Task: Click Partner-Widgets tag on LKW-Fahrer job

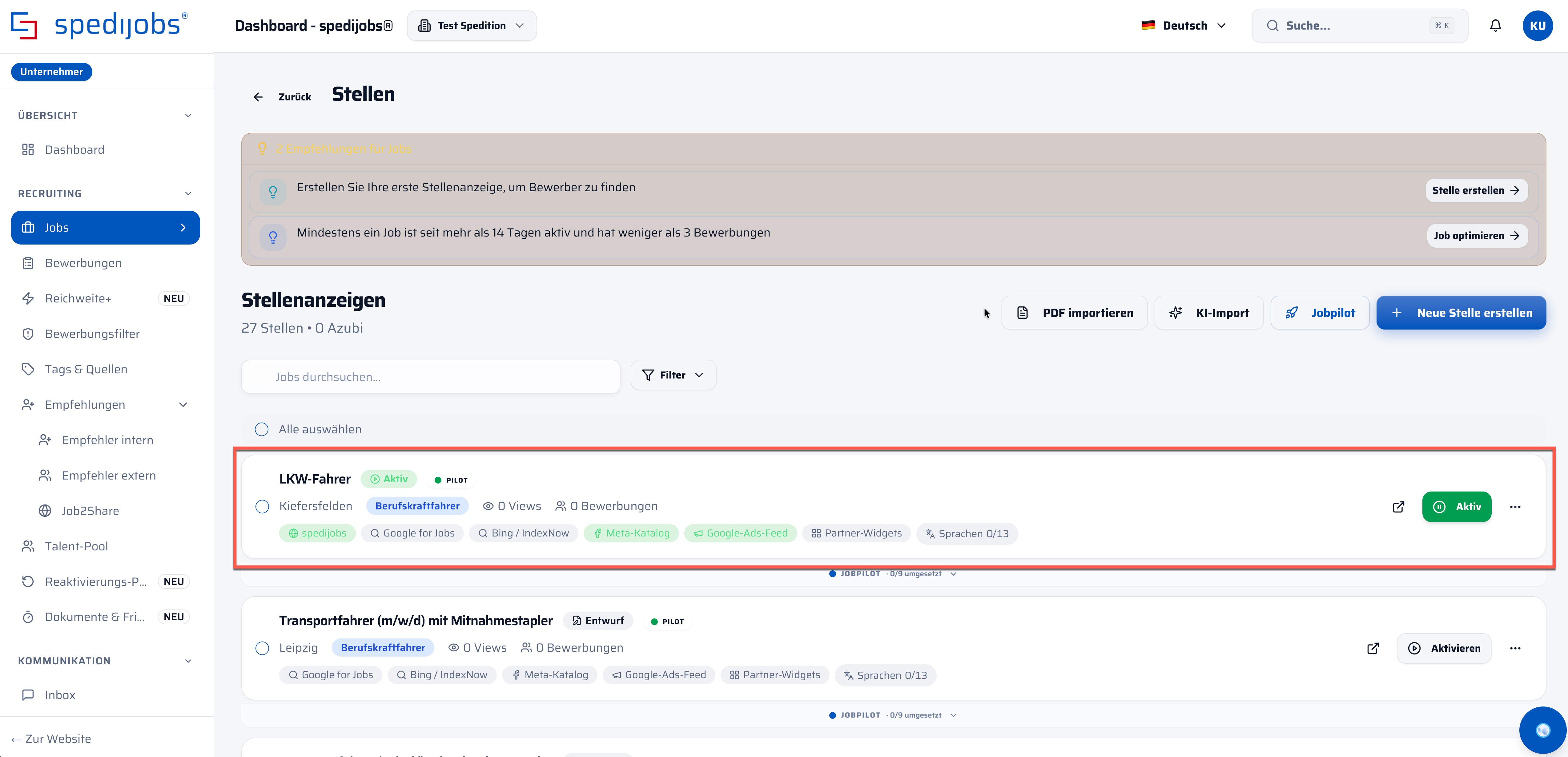Action: tap(856, 533)
